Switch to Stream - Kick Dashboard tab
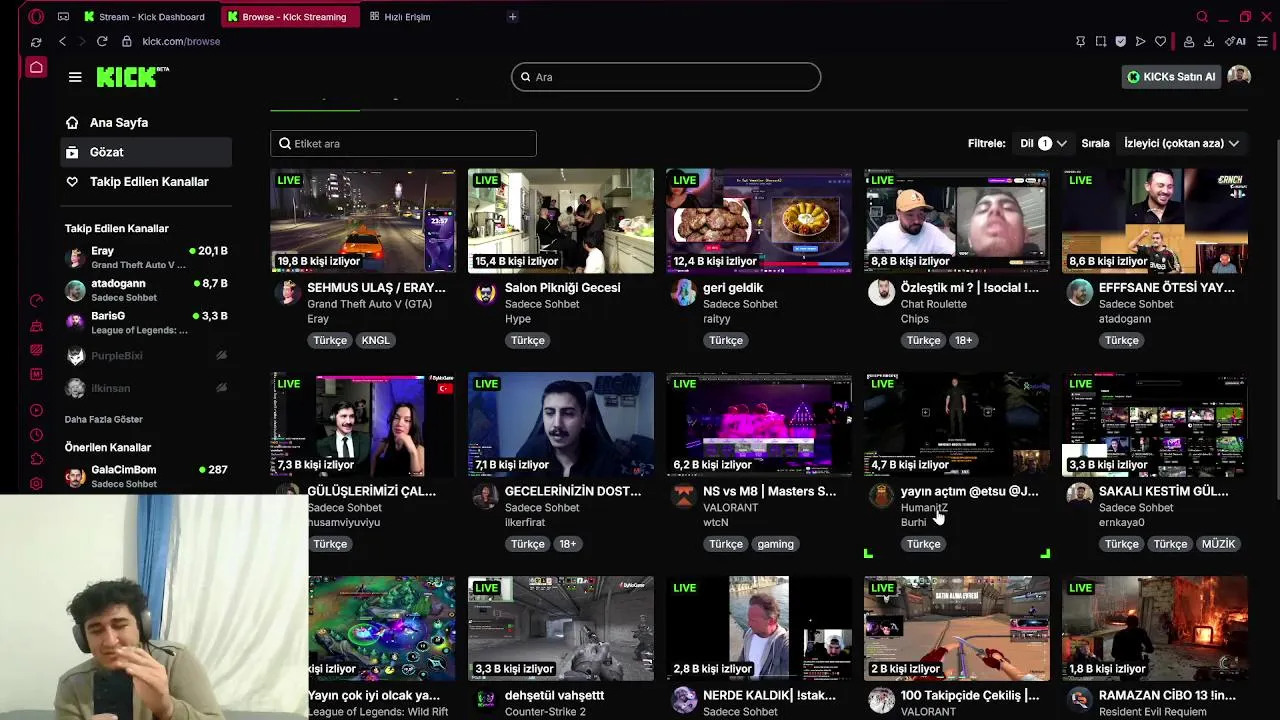This screenshot has height=720, width=1280. 147,16
